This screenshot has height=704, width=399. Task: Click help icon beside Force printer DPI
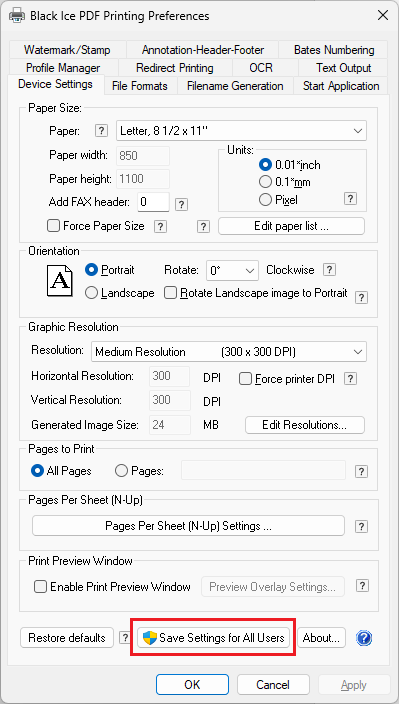(350, 379)
